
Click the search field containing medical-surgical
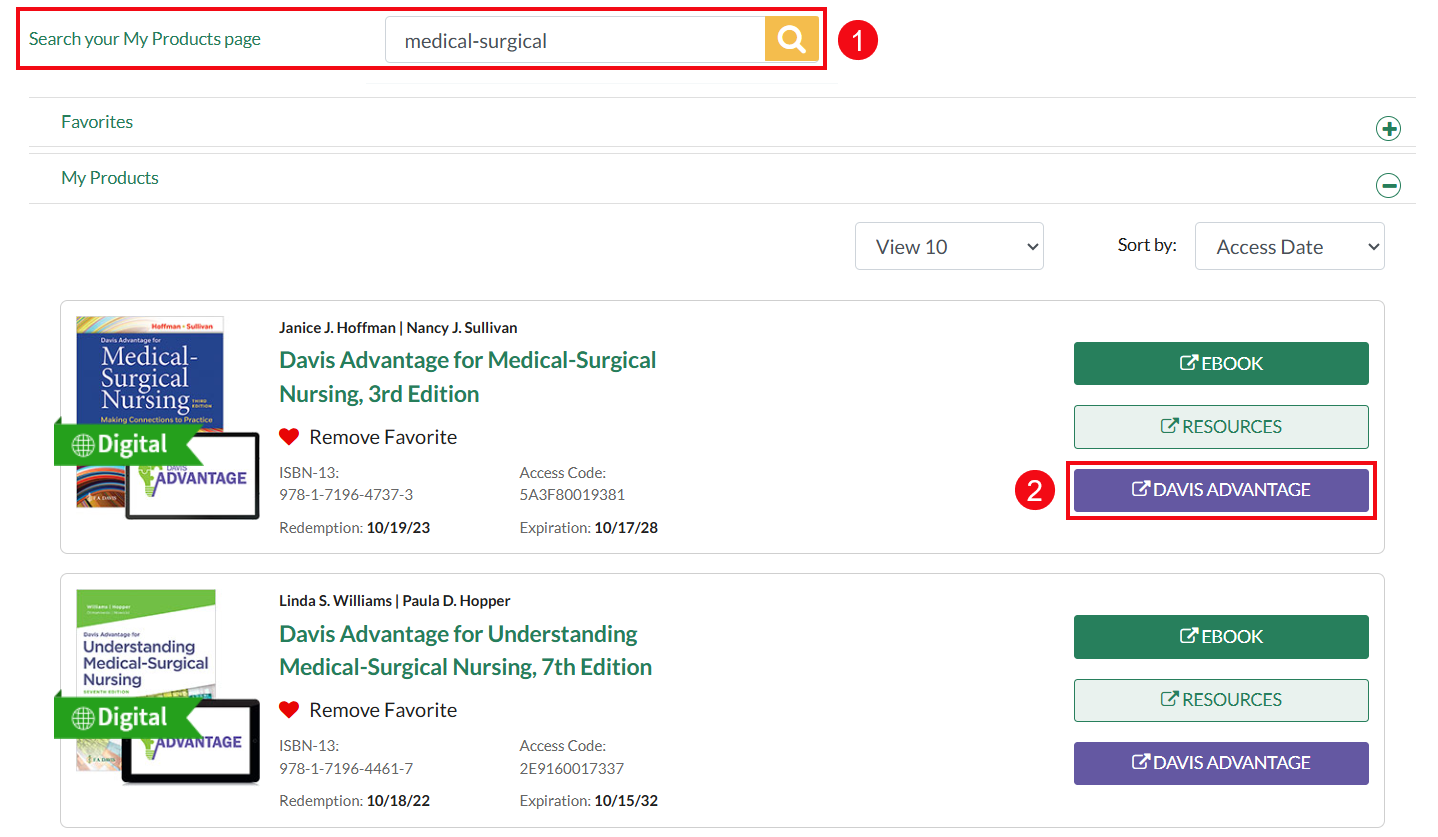point(575,40)
